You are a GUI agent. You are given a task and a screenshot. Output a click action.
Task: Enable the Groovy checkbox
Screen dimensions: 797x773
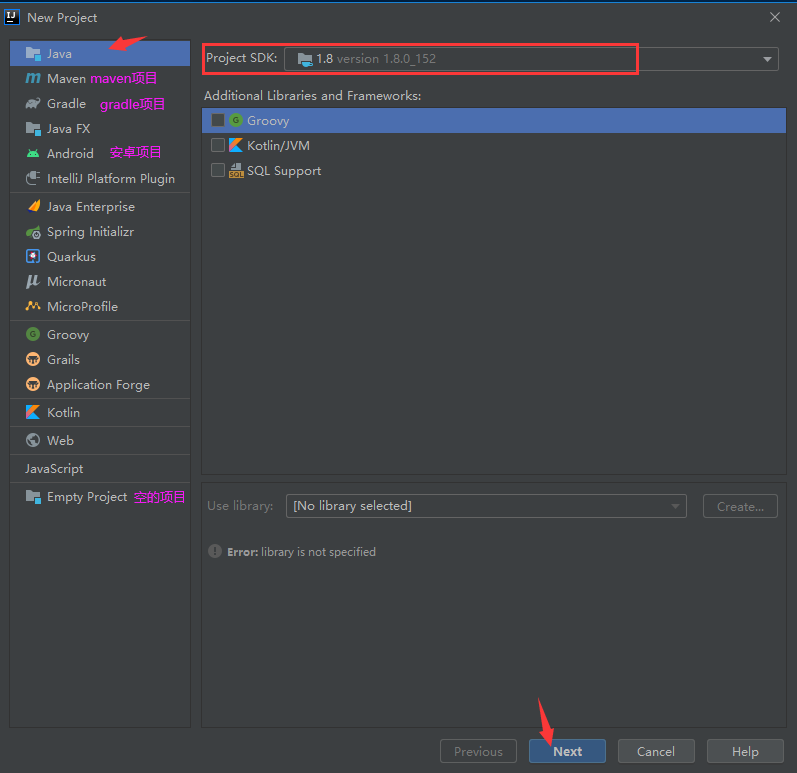pyautogui.click(x=218, y=120)
